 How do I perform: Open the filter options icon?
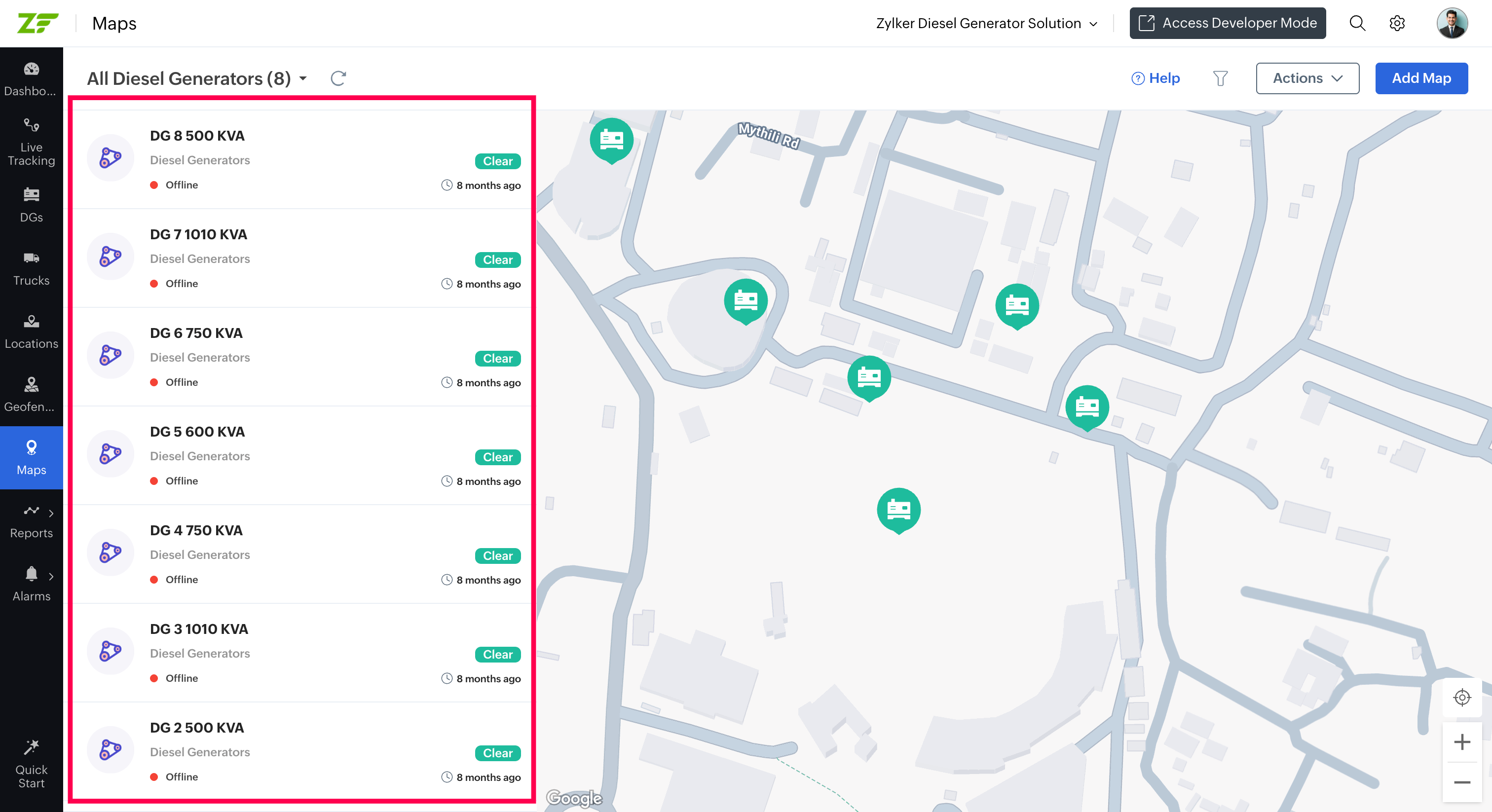1220,78
